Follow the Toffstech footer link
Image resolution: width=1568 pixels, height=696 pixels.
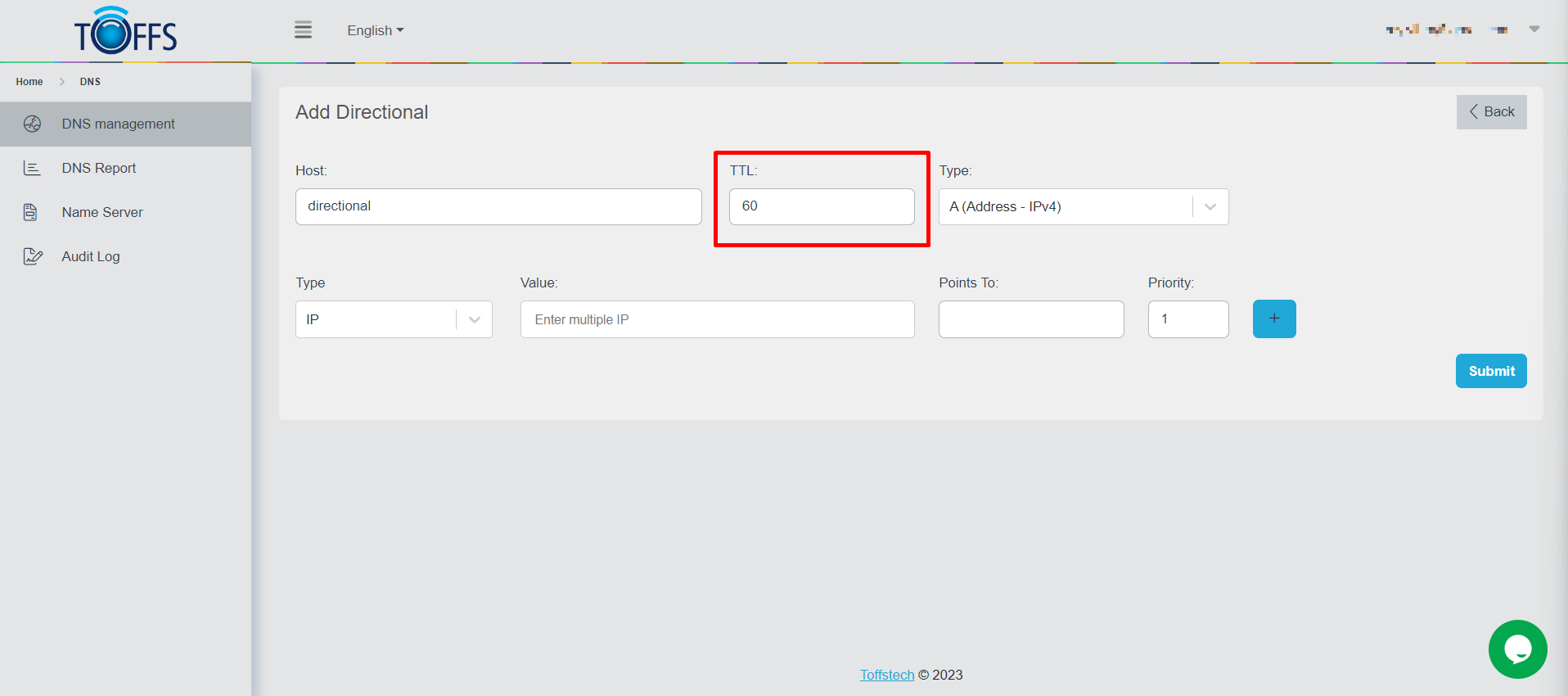(x=886, y=675)
